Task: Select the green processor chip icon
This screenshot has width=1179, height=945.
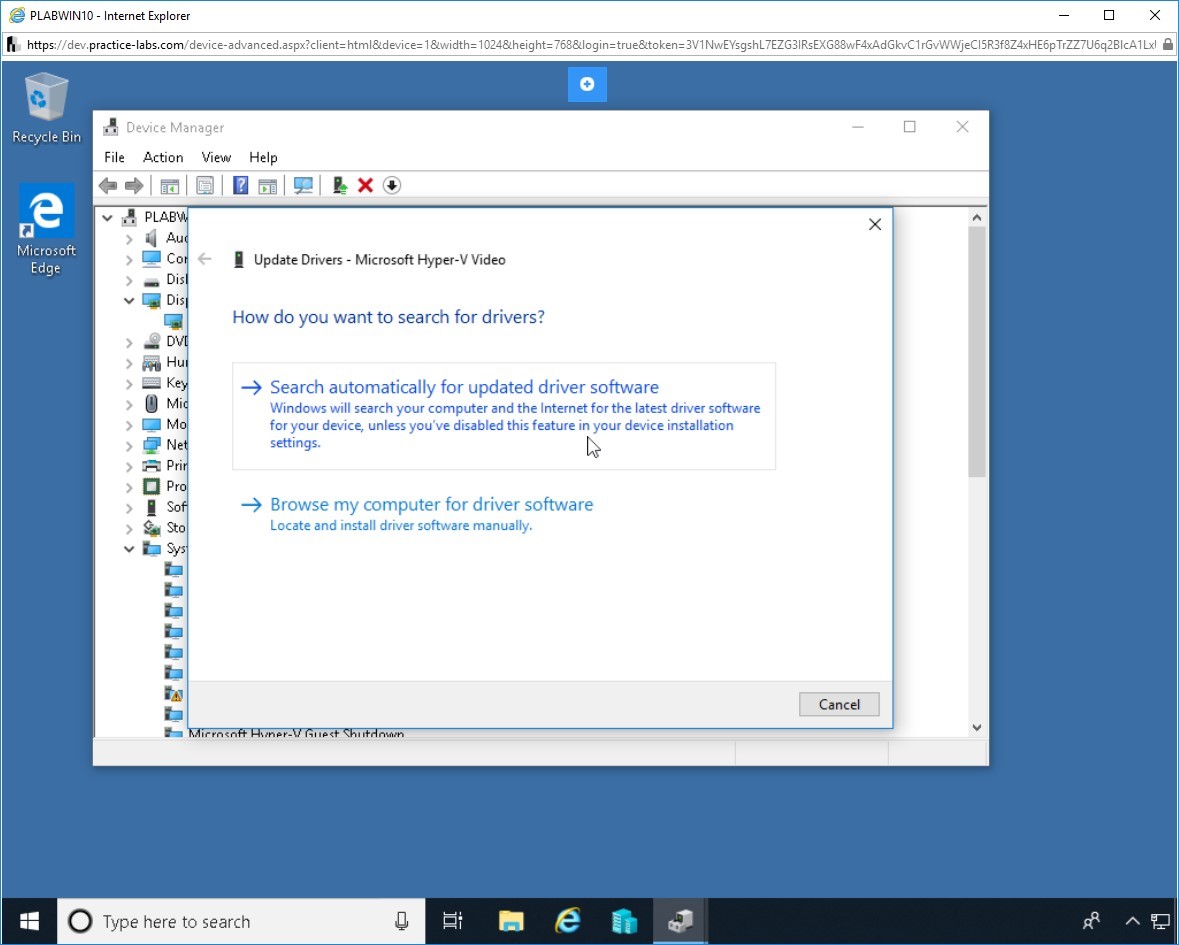Action: tap(152, 486)
